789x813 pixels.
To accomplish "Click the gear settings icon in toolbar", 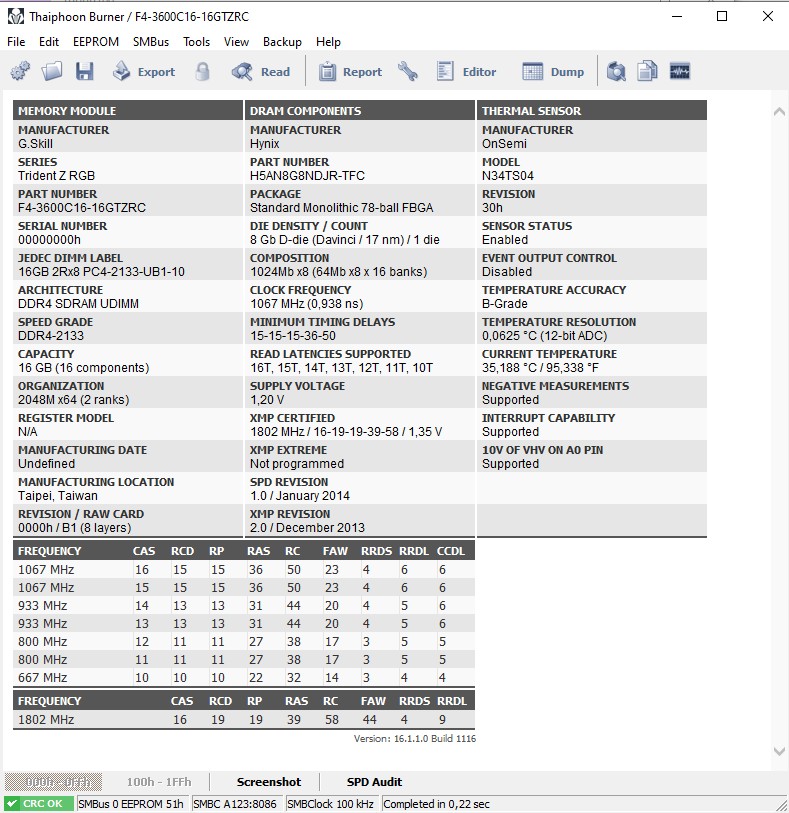I will pos(20,71).
